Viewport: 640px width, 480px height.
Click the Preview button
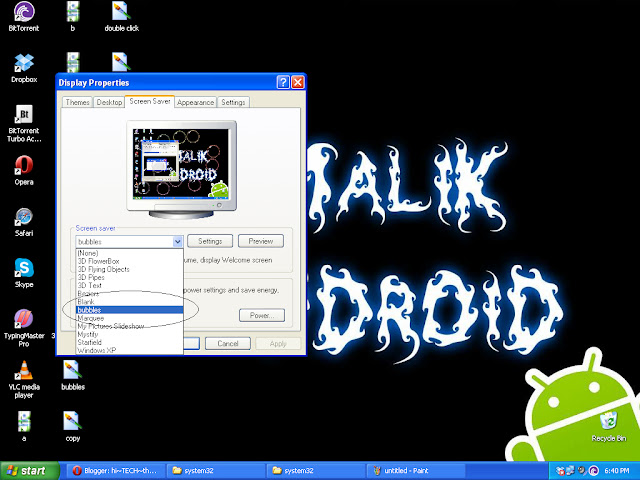pyautogui.click(x=261, y=241)
